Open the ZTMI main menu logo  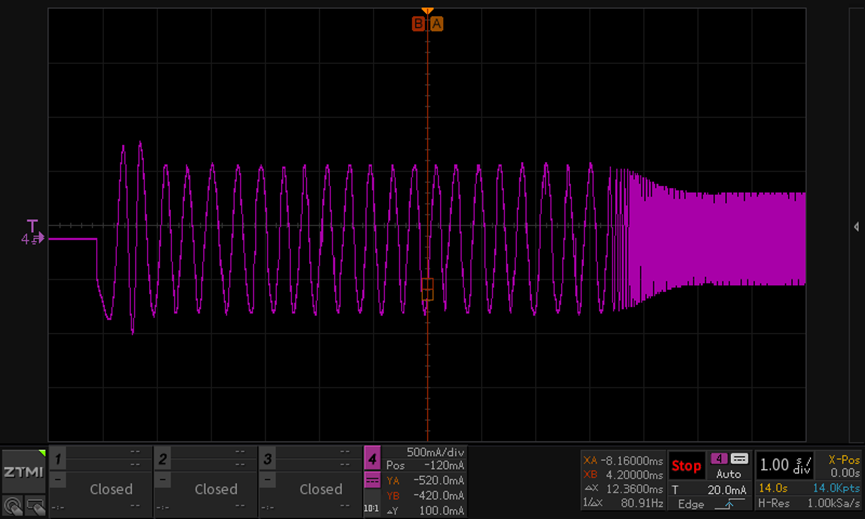(23, 472)
